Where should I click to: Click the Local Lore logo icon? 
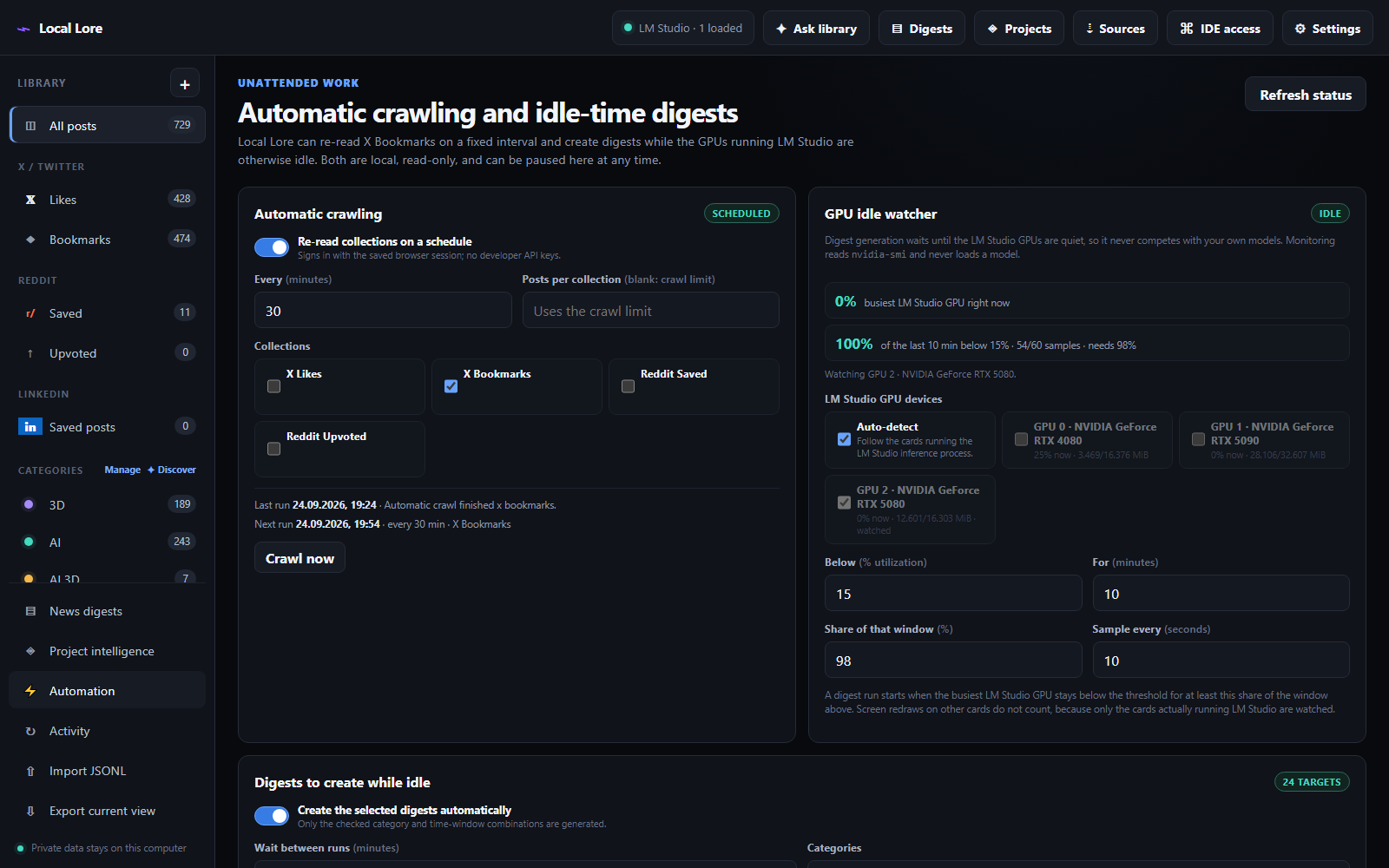(23, 29)
